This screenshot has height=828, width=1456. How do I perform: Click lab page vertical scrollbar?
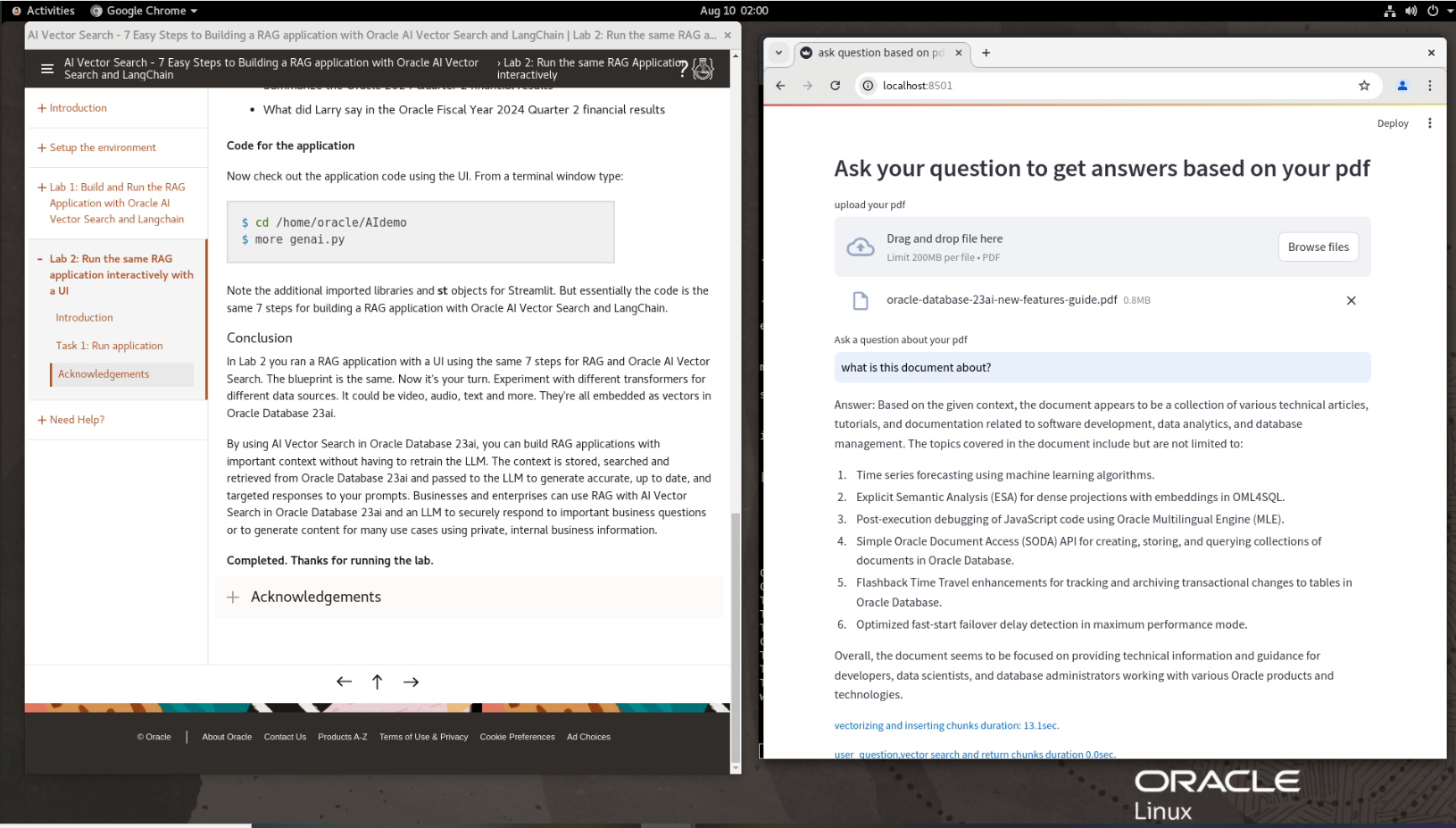tap(736, 636)
